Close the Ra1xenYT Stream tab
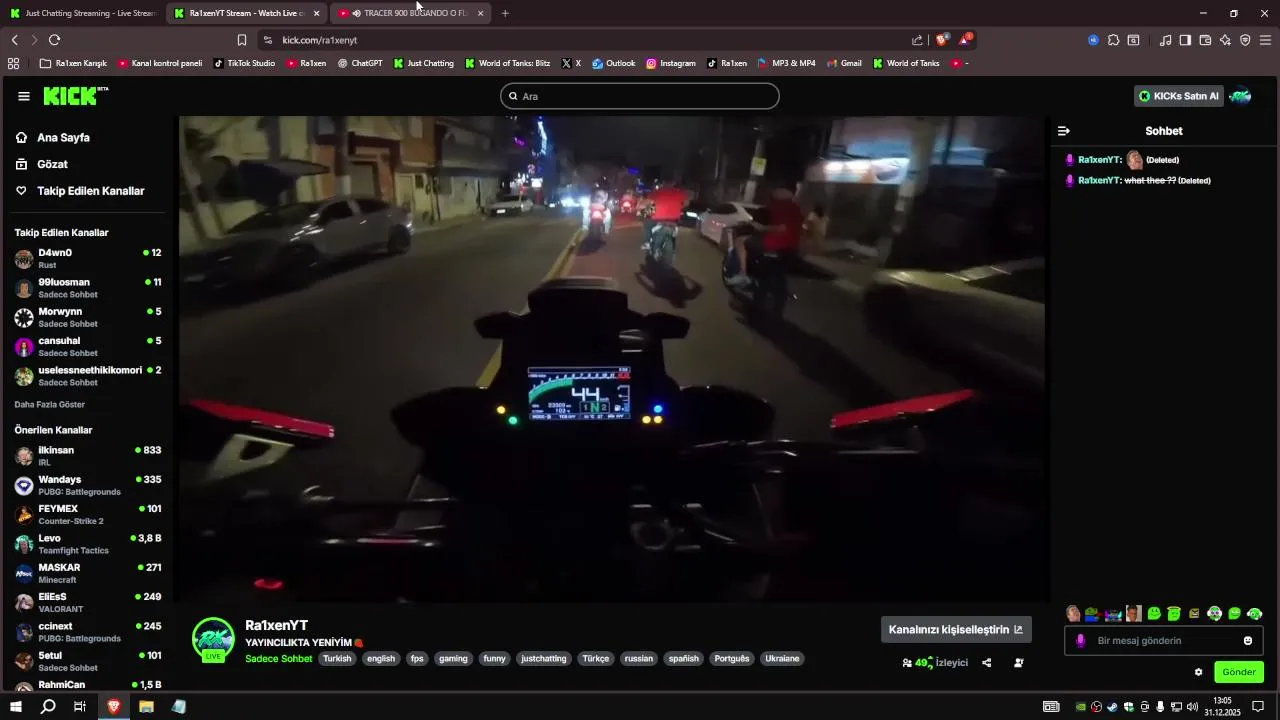Viewport: 1280px width, 720px height. click(317, 13)
